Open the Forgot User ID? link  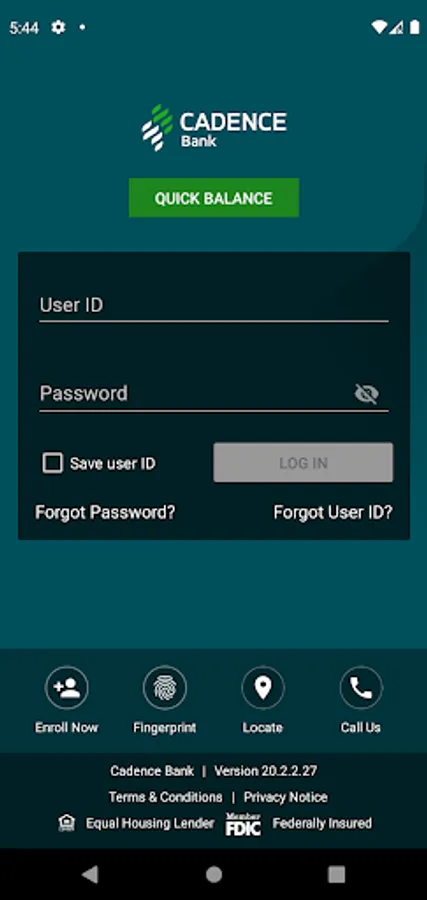pos(333,512)
